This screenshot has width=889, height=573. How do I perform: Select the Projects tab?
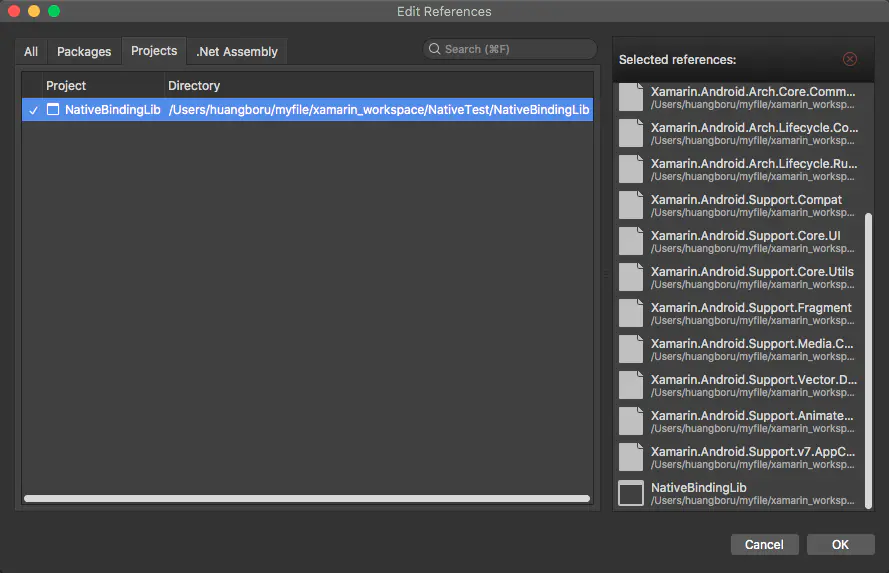click(154, 51)
